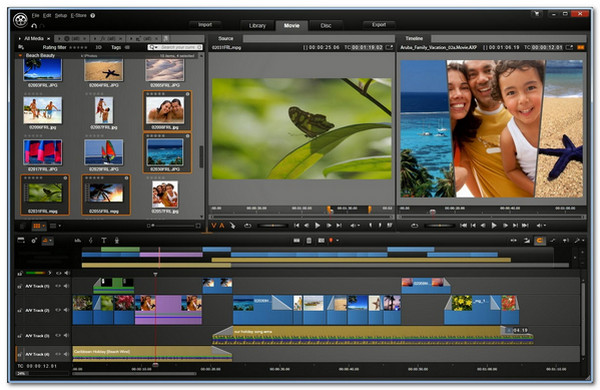Click the Export button

click(379, 24)
